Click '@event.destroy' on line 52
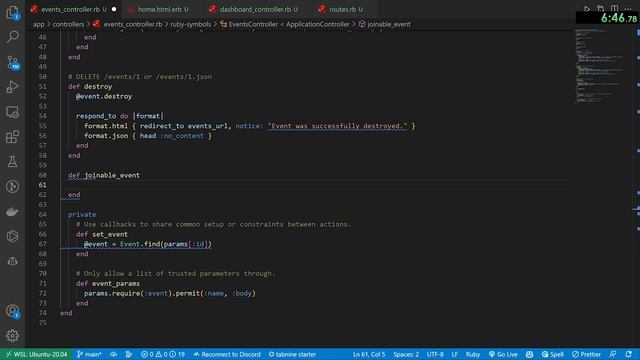The image size is (640, 360). click(x=104, y=96)
